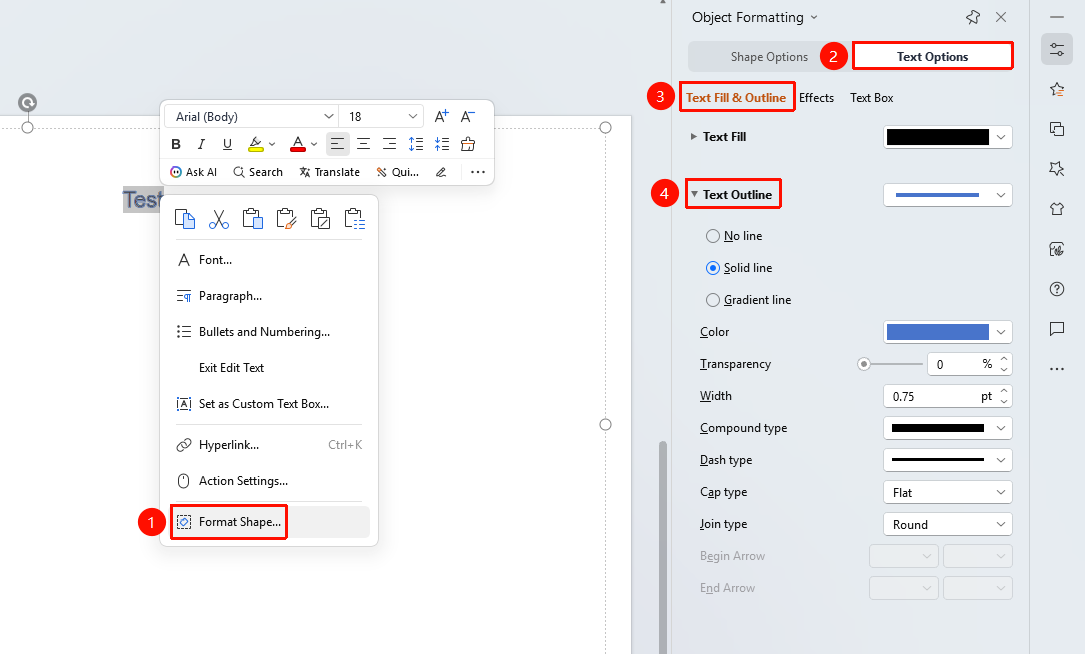Pin the Object Formatting pane
This screenshot has height=654, width=1085.
click(973, 17)
